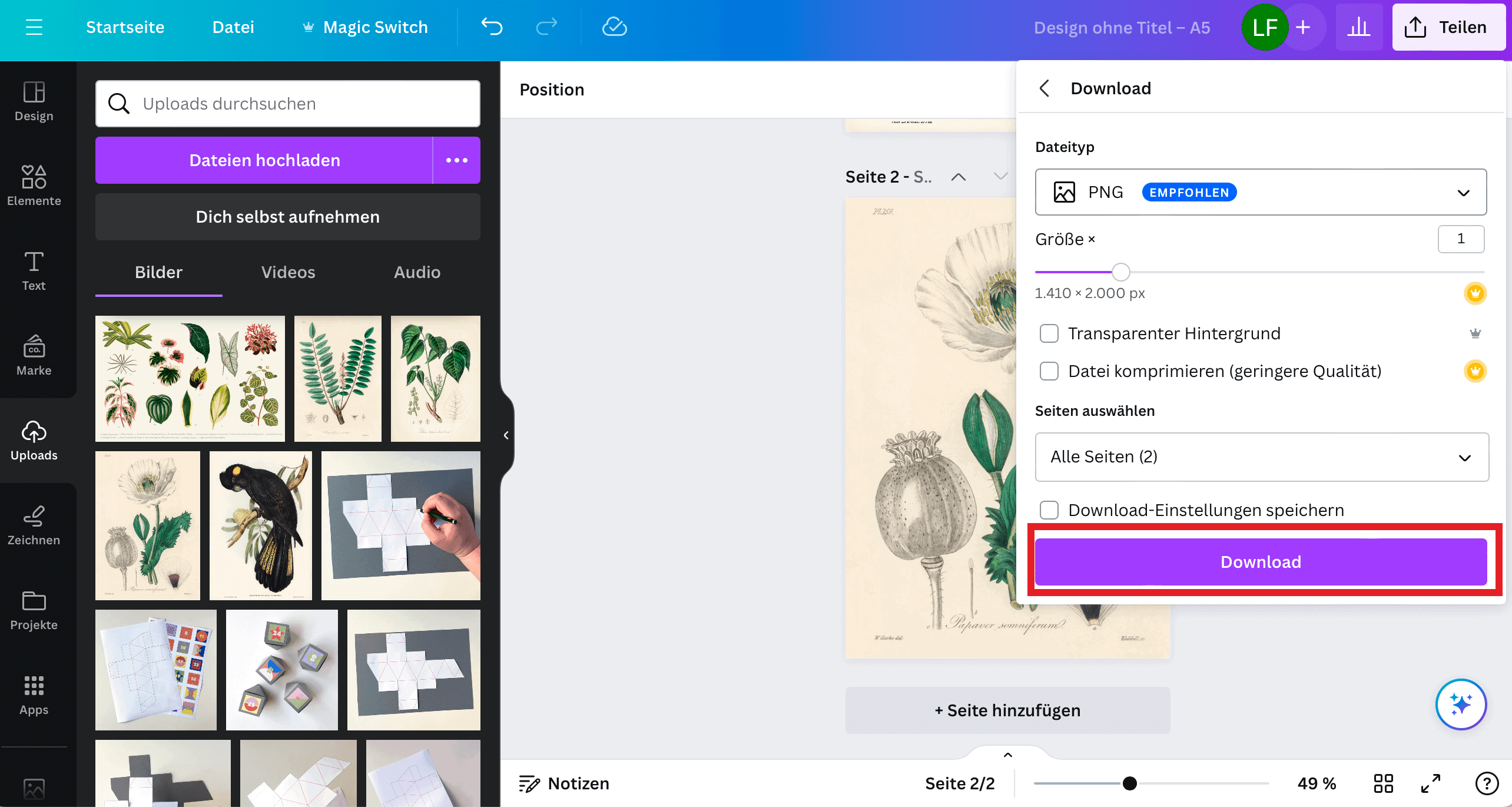Open the Magic Switch menu
Screen dimensions: 1512x807
pyautogui.click(x=365, y=27)
